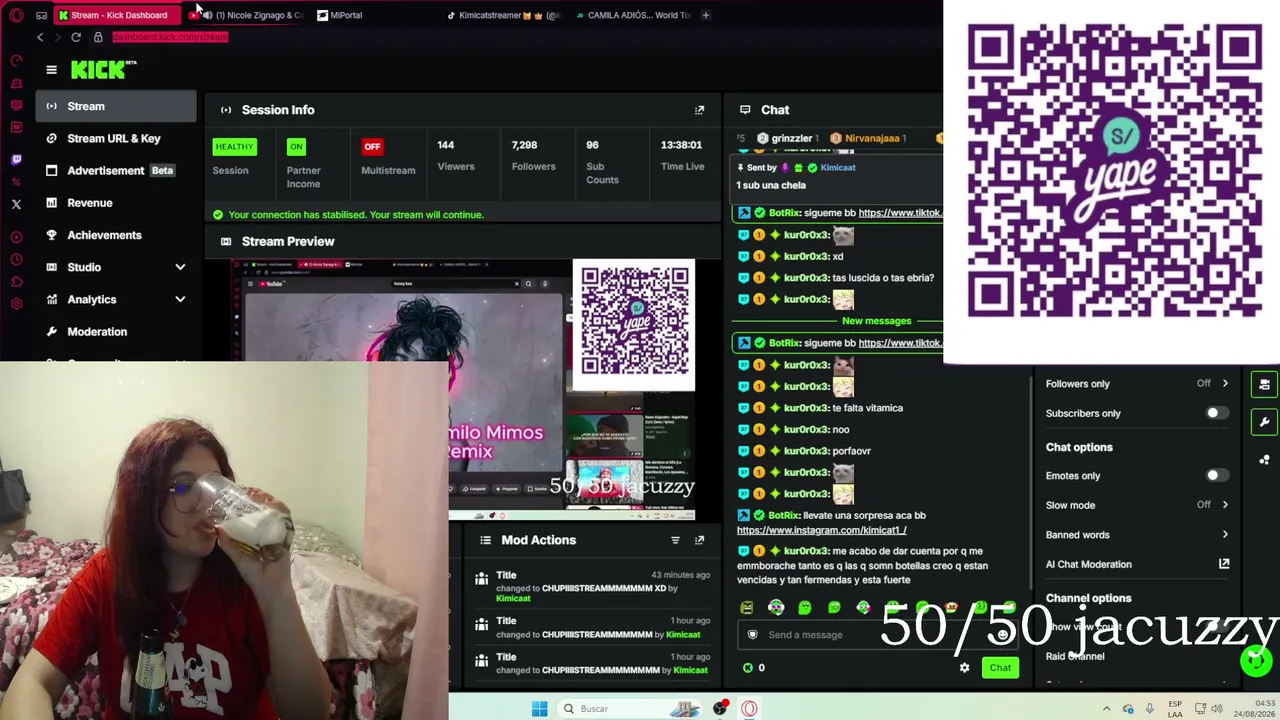This screenshot has height=720, width=1280.
Task: Click AI Chat Moderation option
Action: (x=1088, y=564)
